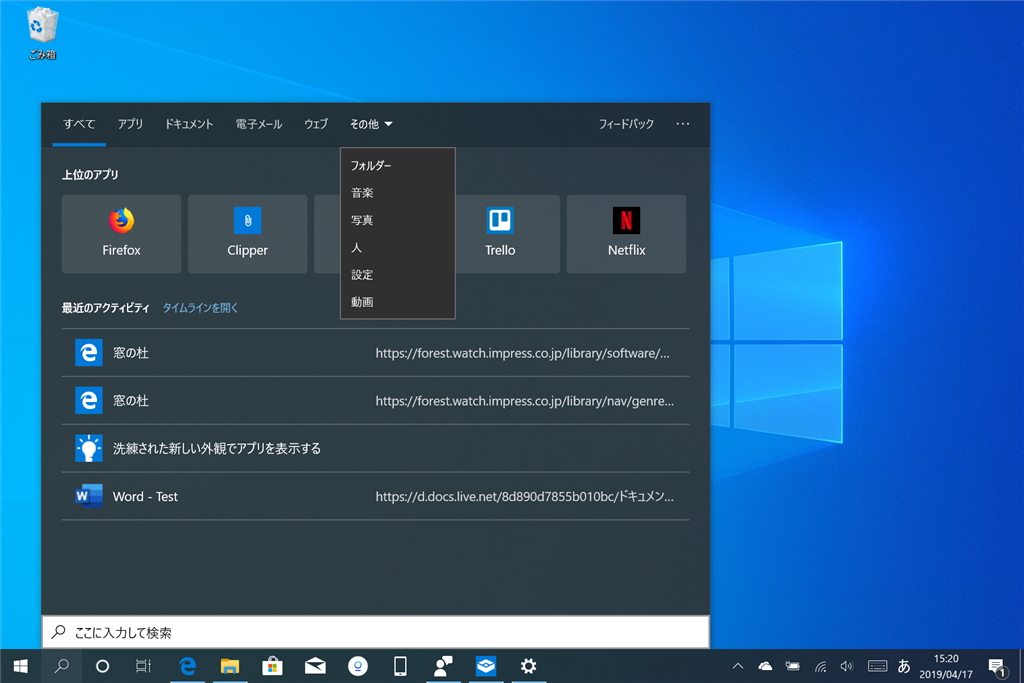Open the more options ellipsis menu
Screen dimensions: 1024x683
[682, 124]
